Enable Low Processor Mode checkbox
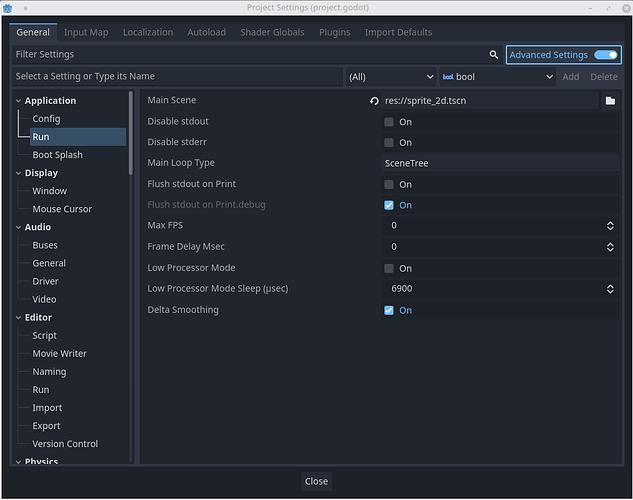Screen dimensions: 633x500 pos(389,268)
